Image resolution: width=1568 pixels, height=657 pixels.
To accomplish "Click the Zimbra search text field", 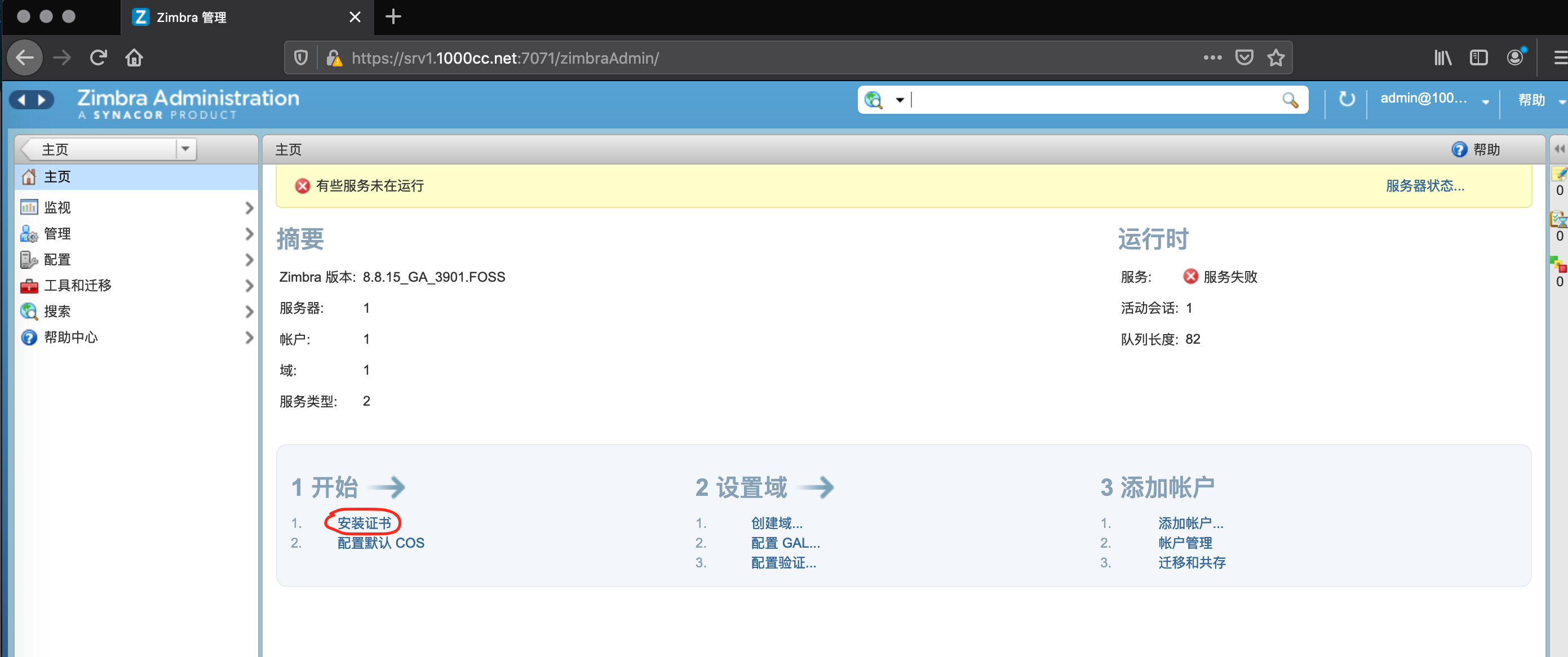I will click(x=1093, y=100).
